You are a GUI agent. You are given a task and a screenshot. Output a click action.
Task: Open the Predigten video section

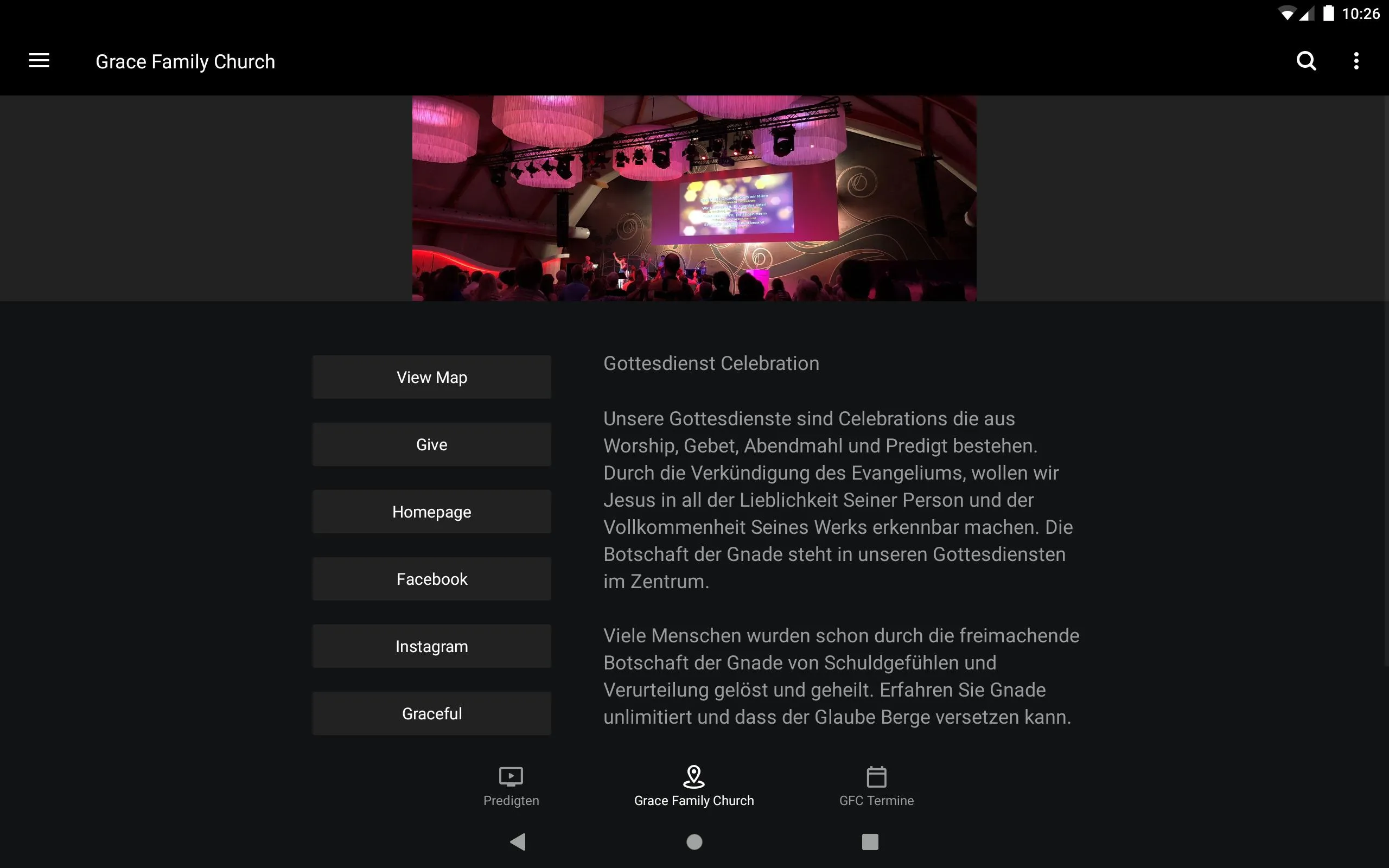(x=511, y=785)
